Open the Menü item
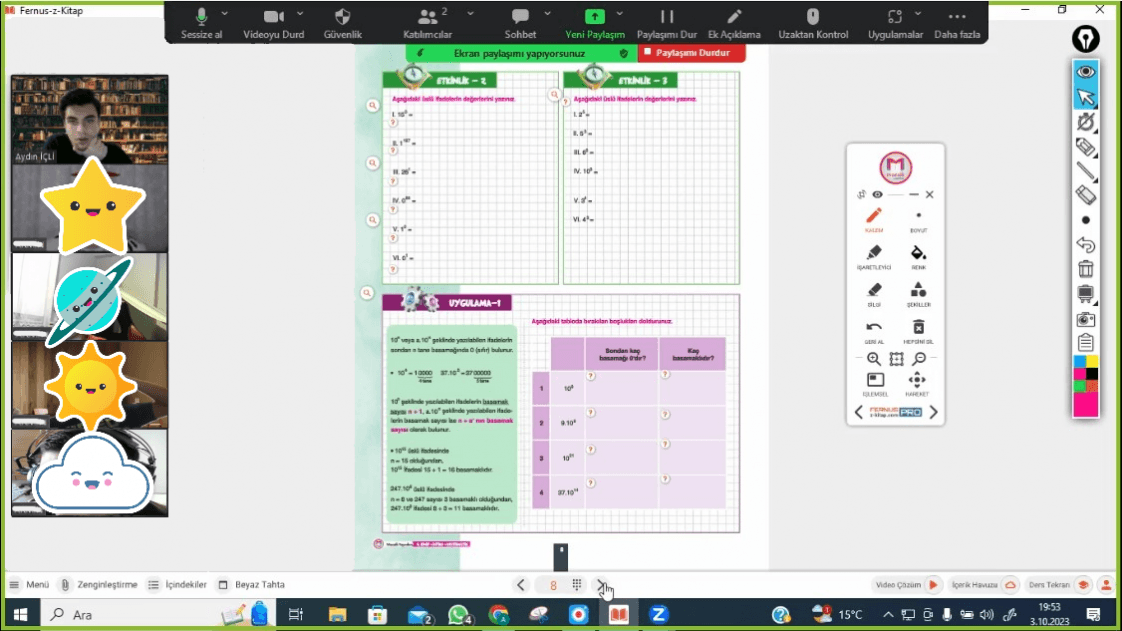Image resolution: width=1122 pixels, height=631 pixels. point(29,584)
